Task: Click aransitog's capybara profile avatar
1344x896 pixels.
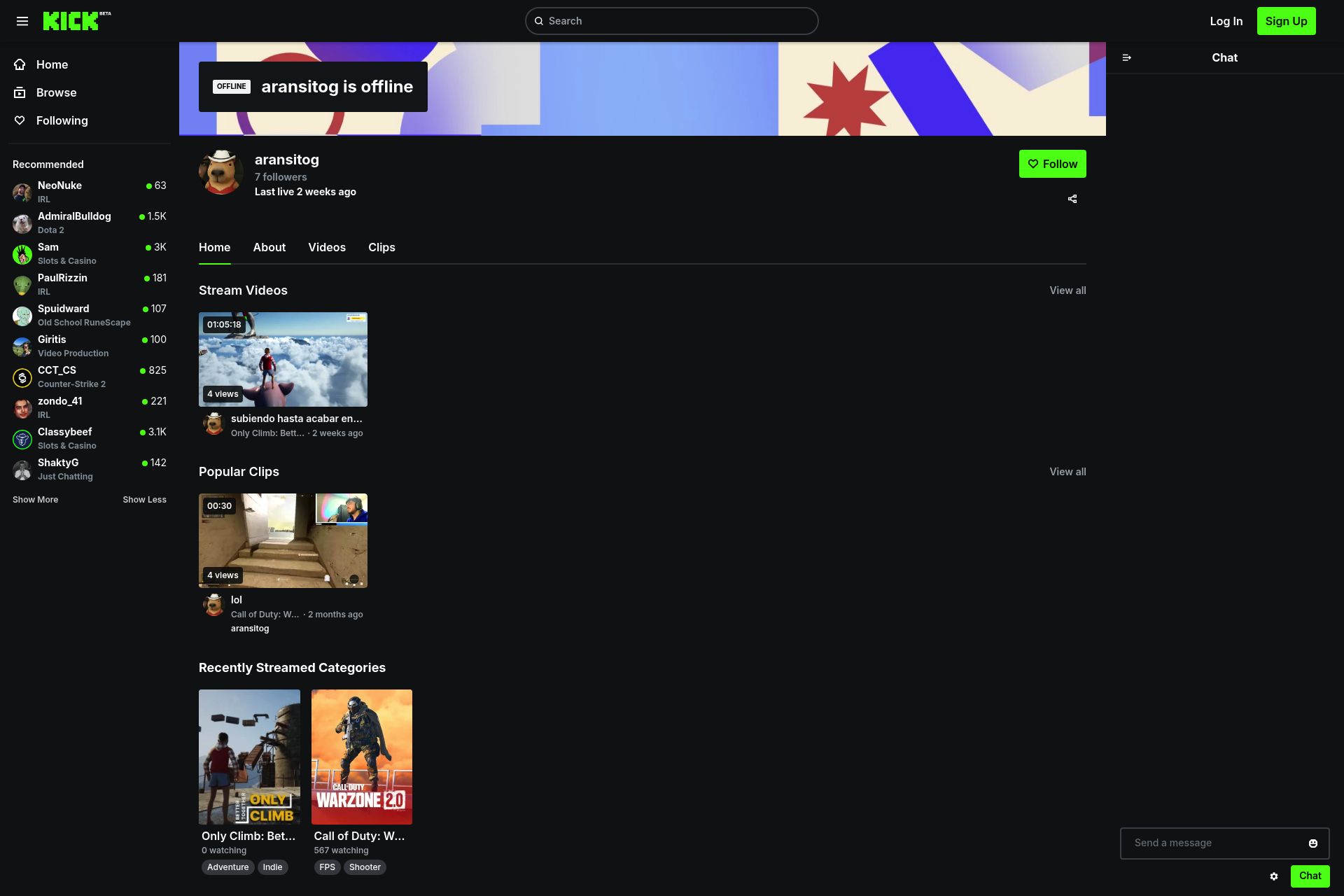Action: pyautogui.click(x=220, y=172)
